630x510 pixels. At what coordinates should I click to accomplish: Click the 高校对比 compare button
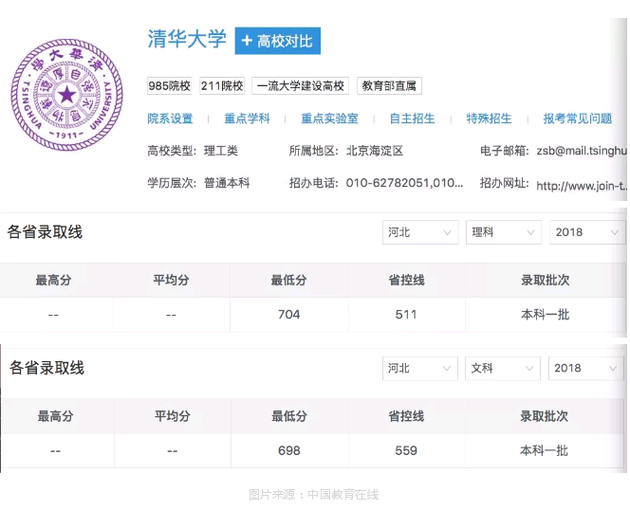pyautogui.click(x=278, y=41)
